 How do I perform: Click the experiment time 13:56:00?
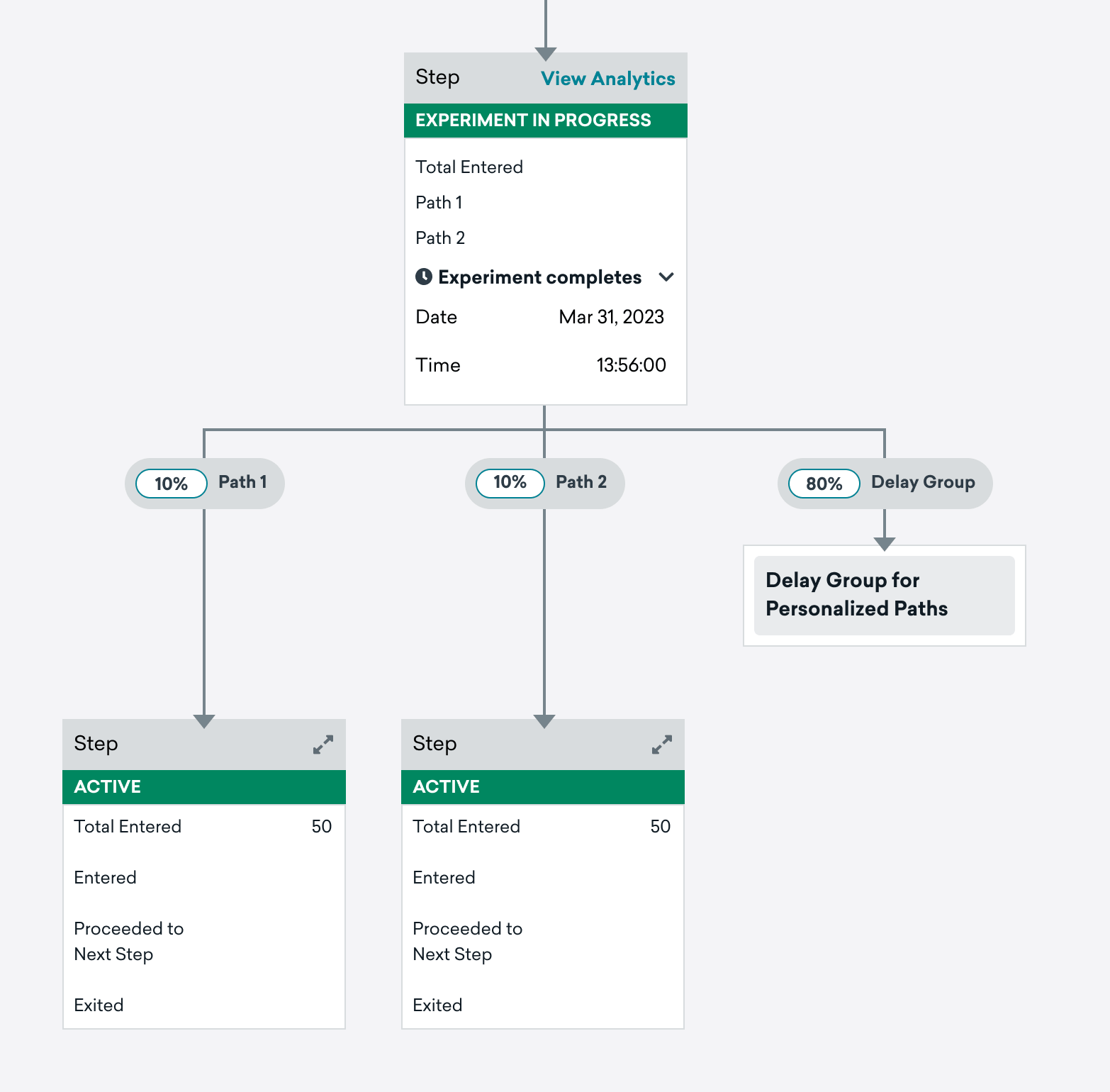coord(631,365)
